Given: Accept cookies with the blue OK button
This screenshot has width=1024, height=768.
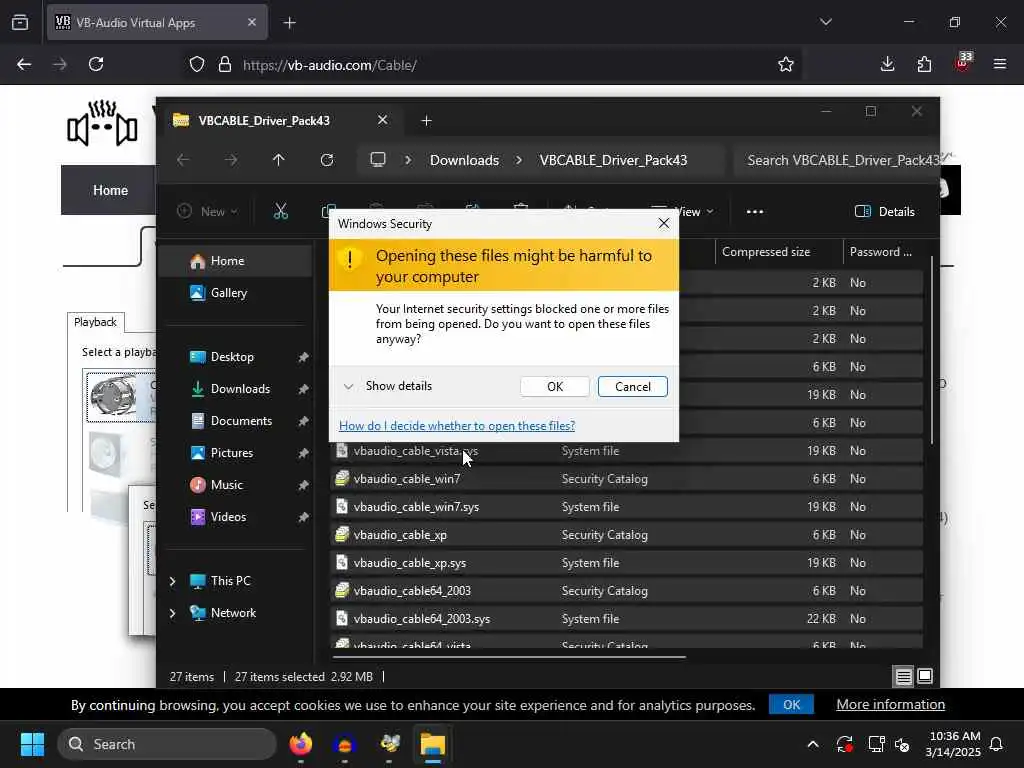Looking at the screenshot, I should [791, 705].
